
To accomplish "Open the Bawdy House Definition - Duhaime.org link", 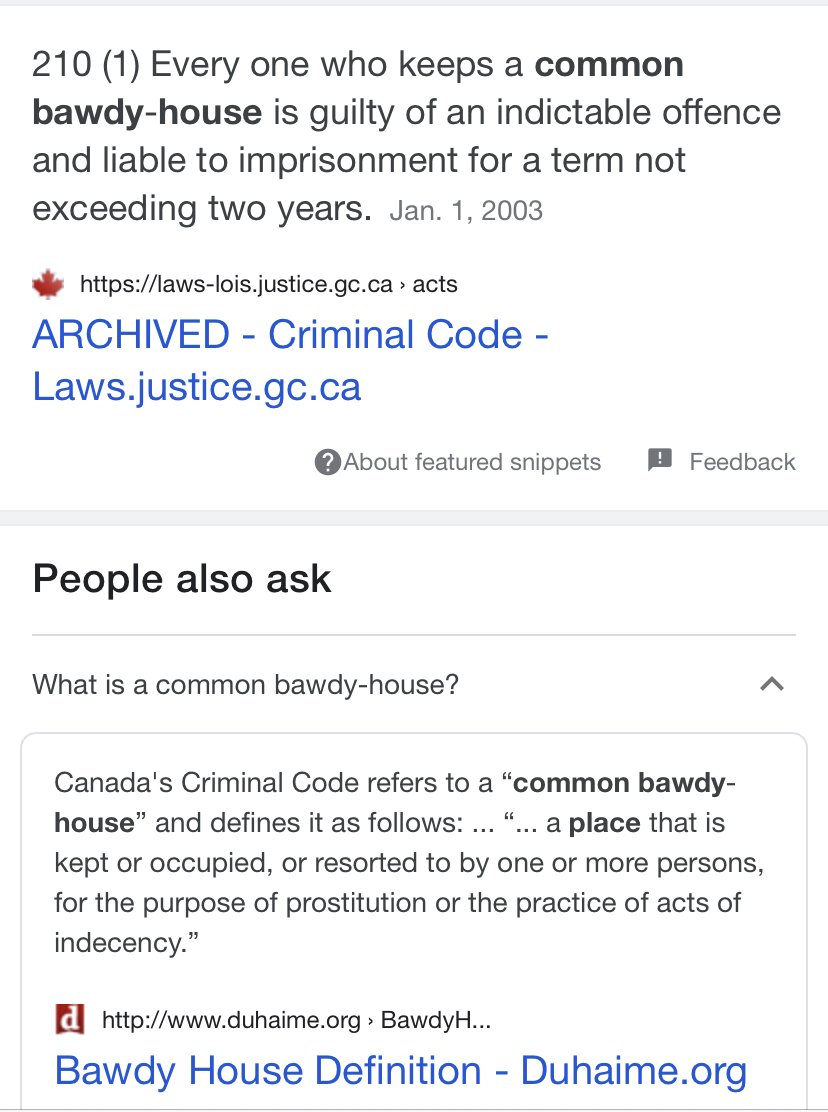I will 400,1070.
